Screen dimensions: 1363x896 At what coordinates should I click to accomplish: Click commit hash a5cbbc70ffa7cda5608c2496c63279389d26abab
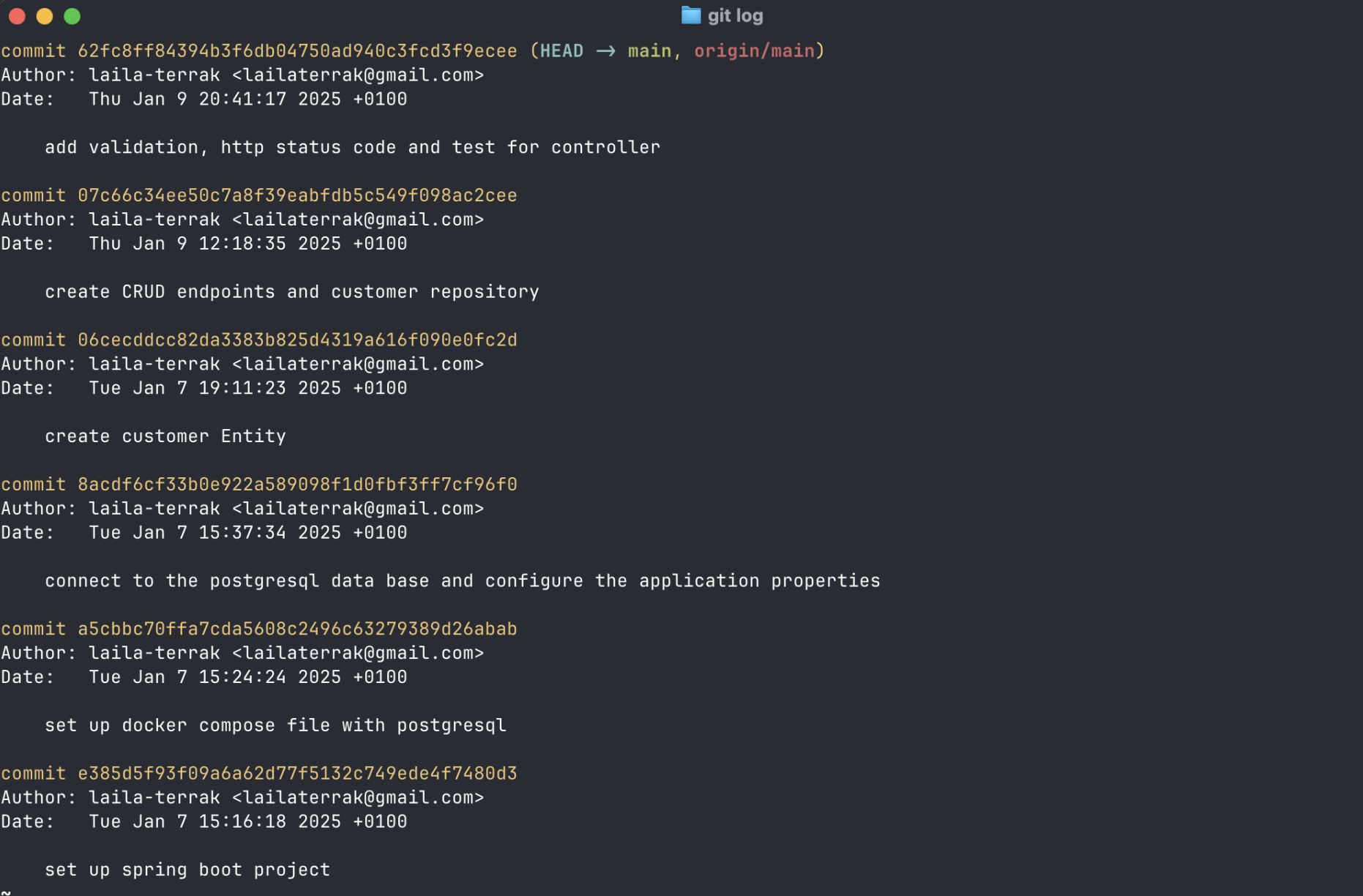click(x=296, y=628)
